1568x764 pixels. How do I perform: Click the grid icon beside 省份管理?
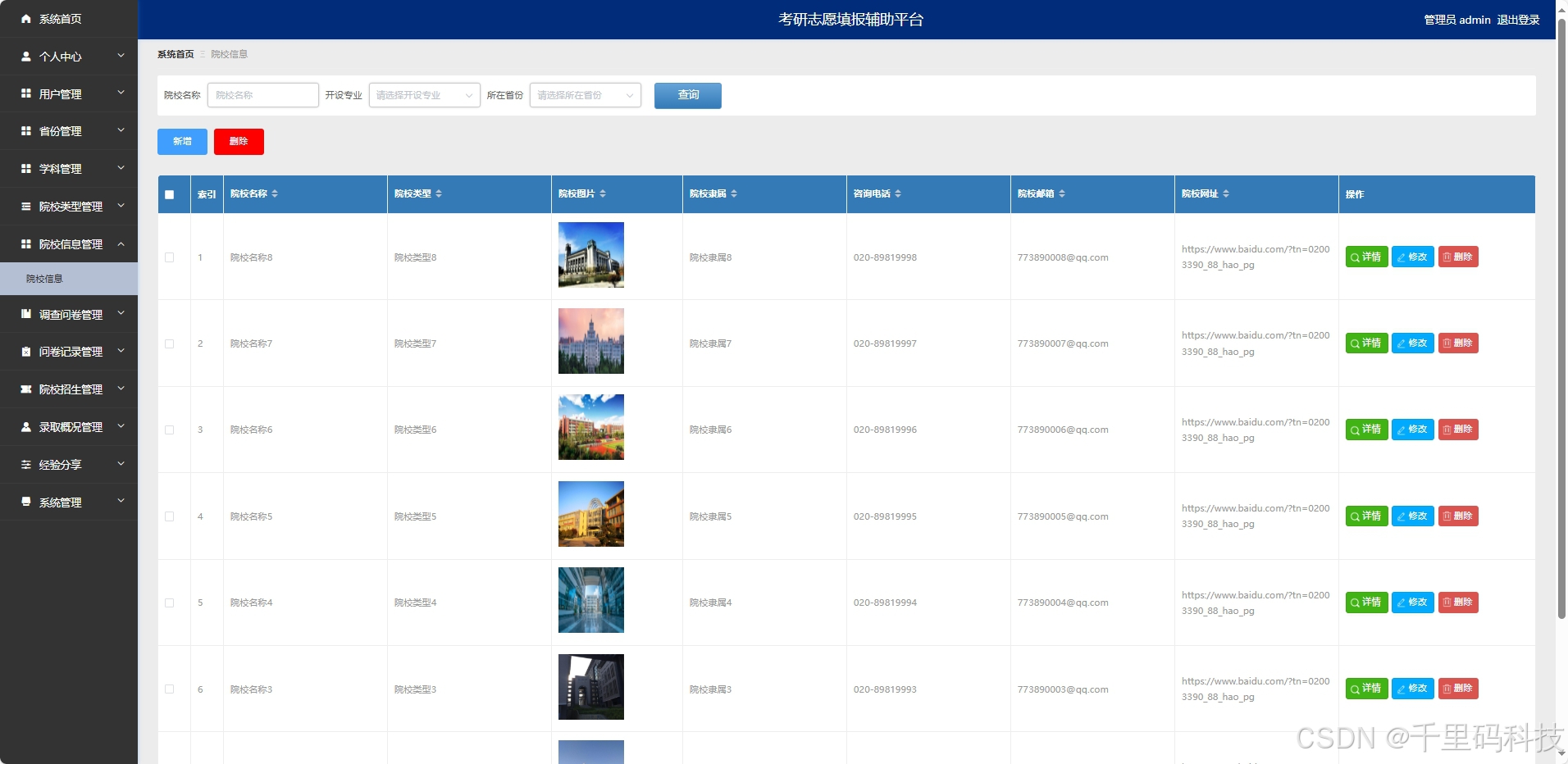26,131
